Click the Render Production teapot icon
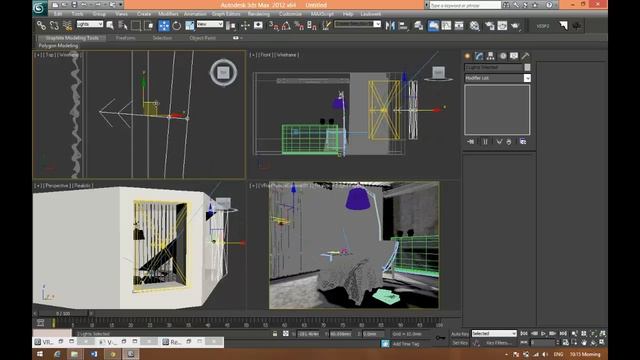The image size is (640, 360). tap(515, 25)
